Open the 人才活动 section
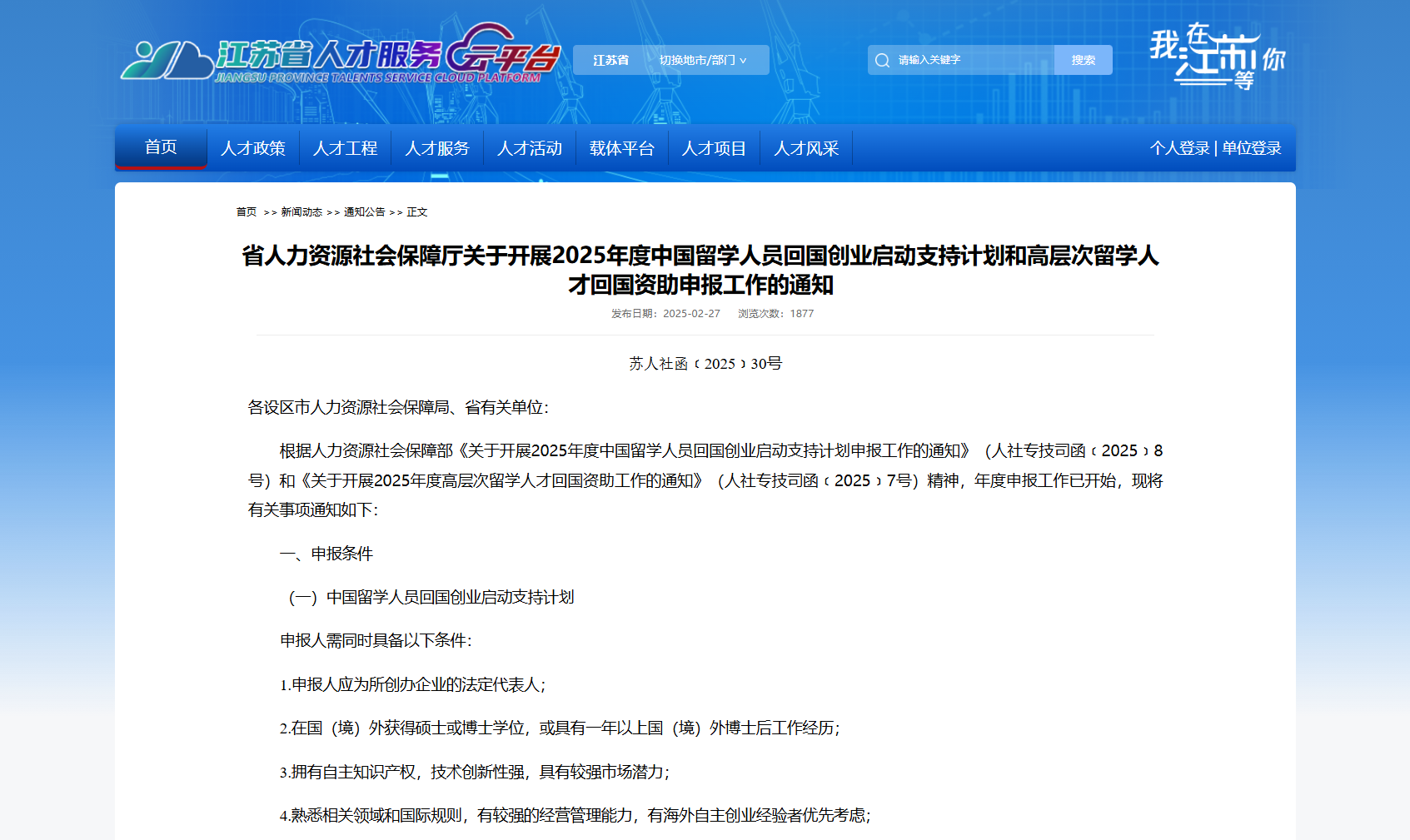This screenshot has width=1410, height=840. tap(530, 147)
